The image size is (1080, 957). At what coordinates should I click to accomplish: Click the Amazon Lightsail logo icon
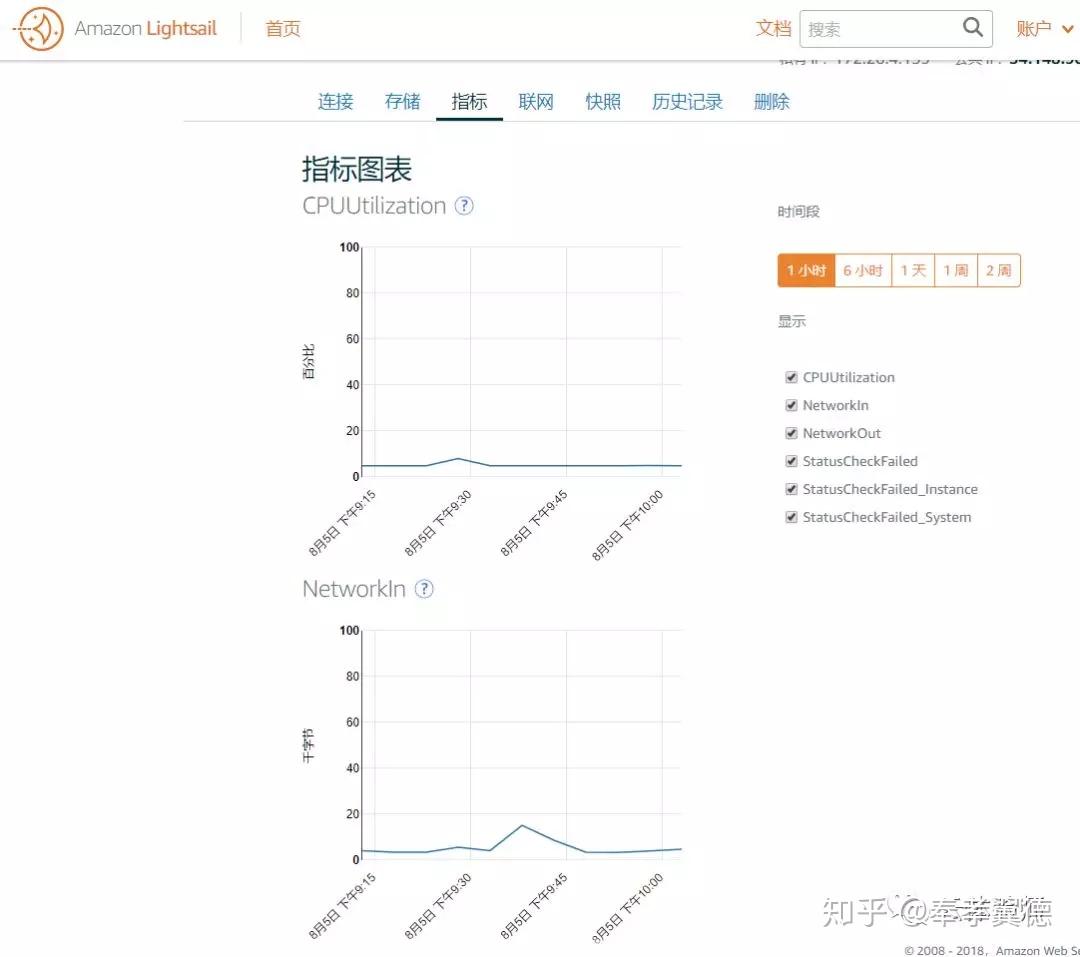click(x=39, y=28)
